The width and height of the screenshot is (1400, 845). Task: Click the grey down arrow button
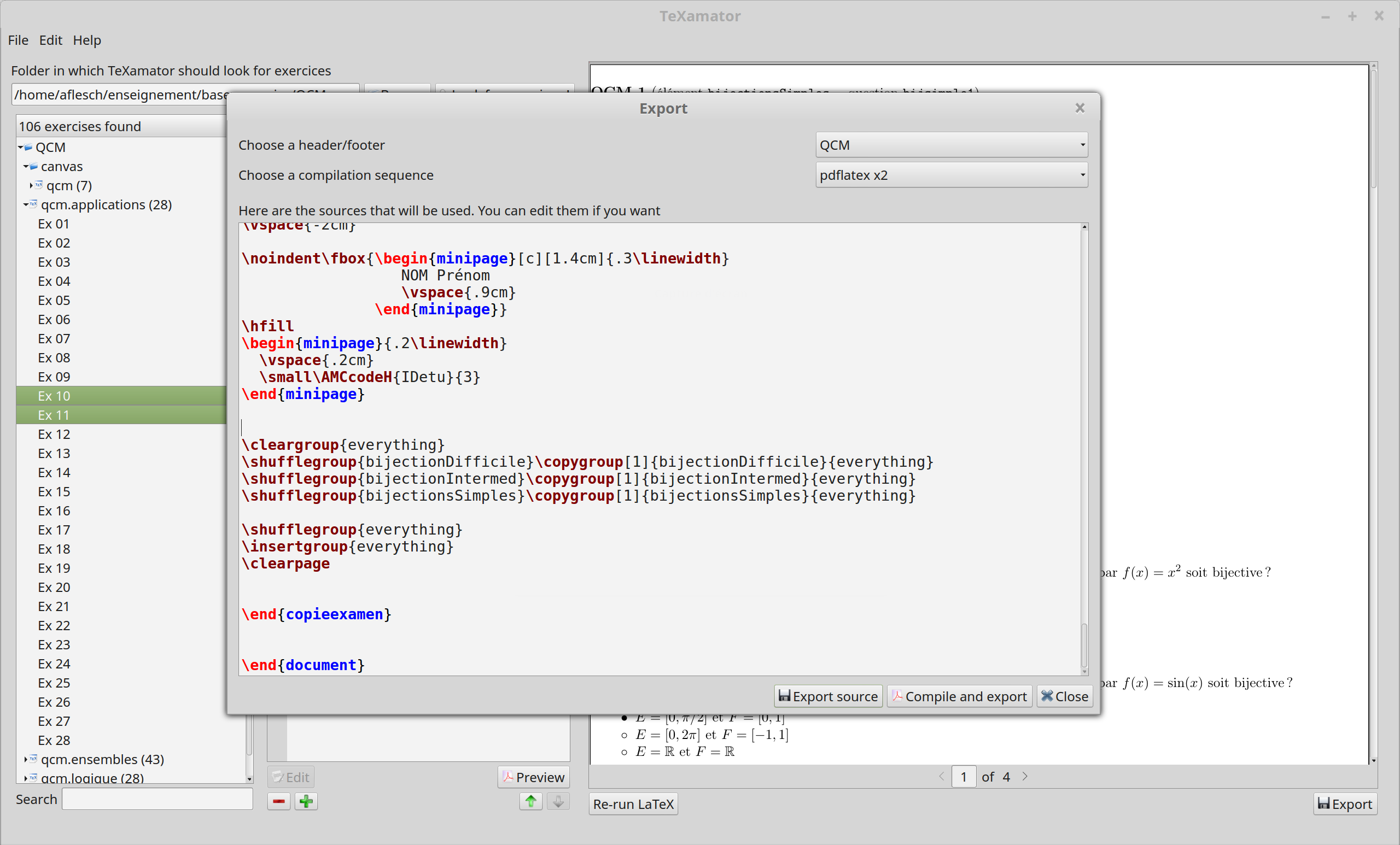pos(558,801)
